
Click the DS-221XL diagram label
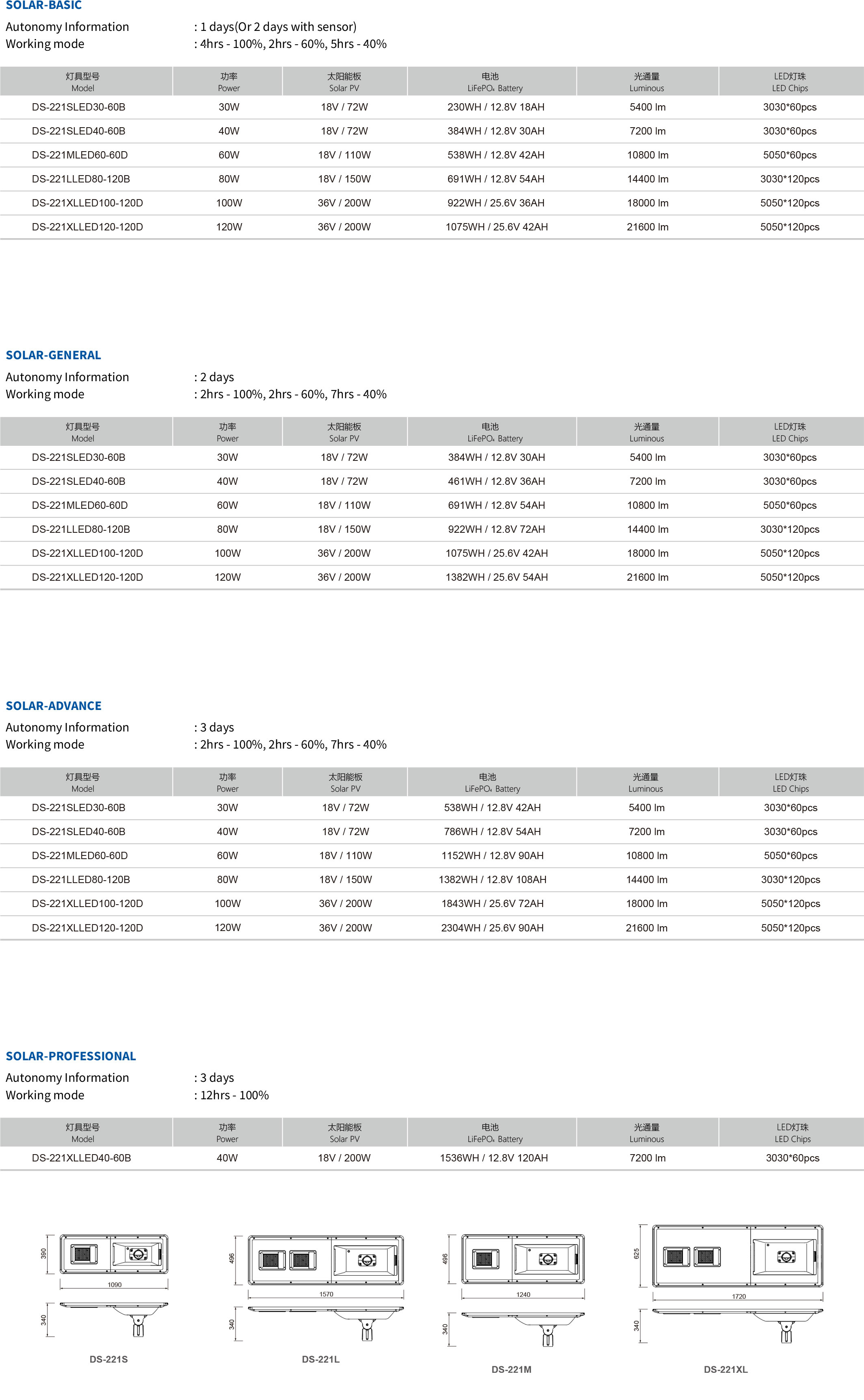pos(726,1370)
